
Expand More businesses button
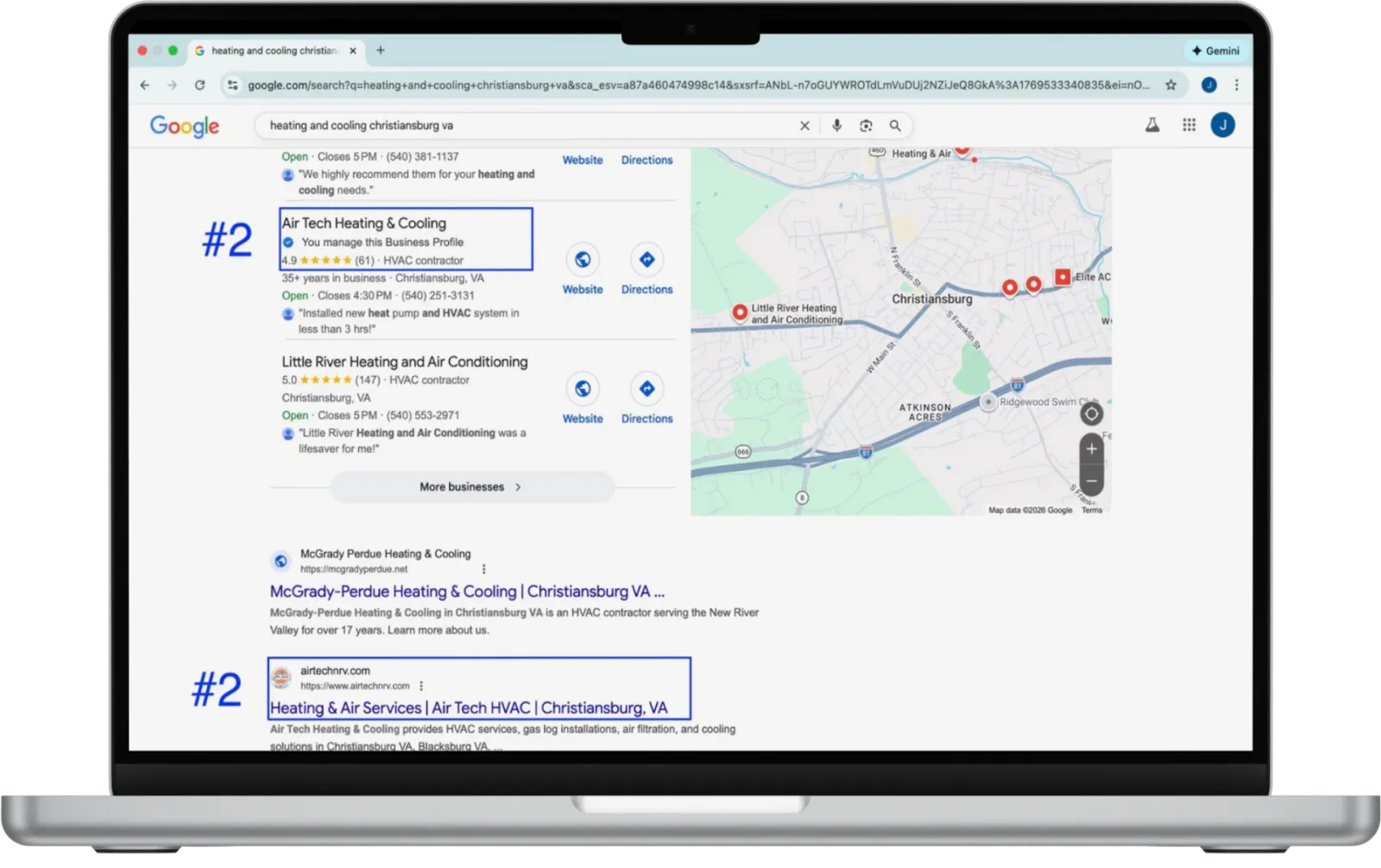click(x=472, y=487)
